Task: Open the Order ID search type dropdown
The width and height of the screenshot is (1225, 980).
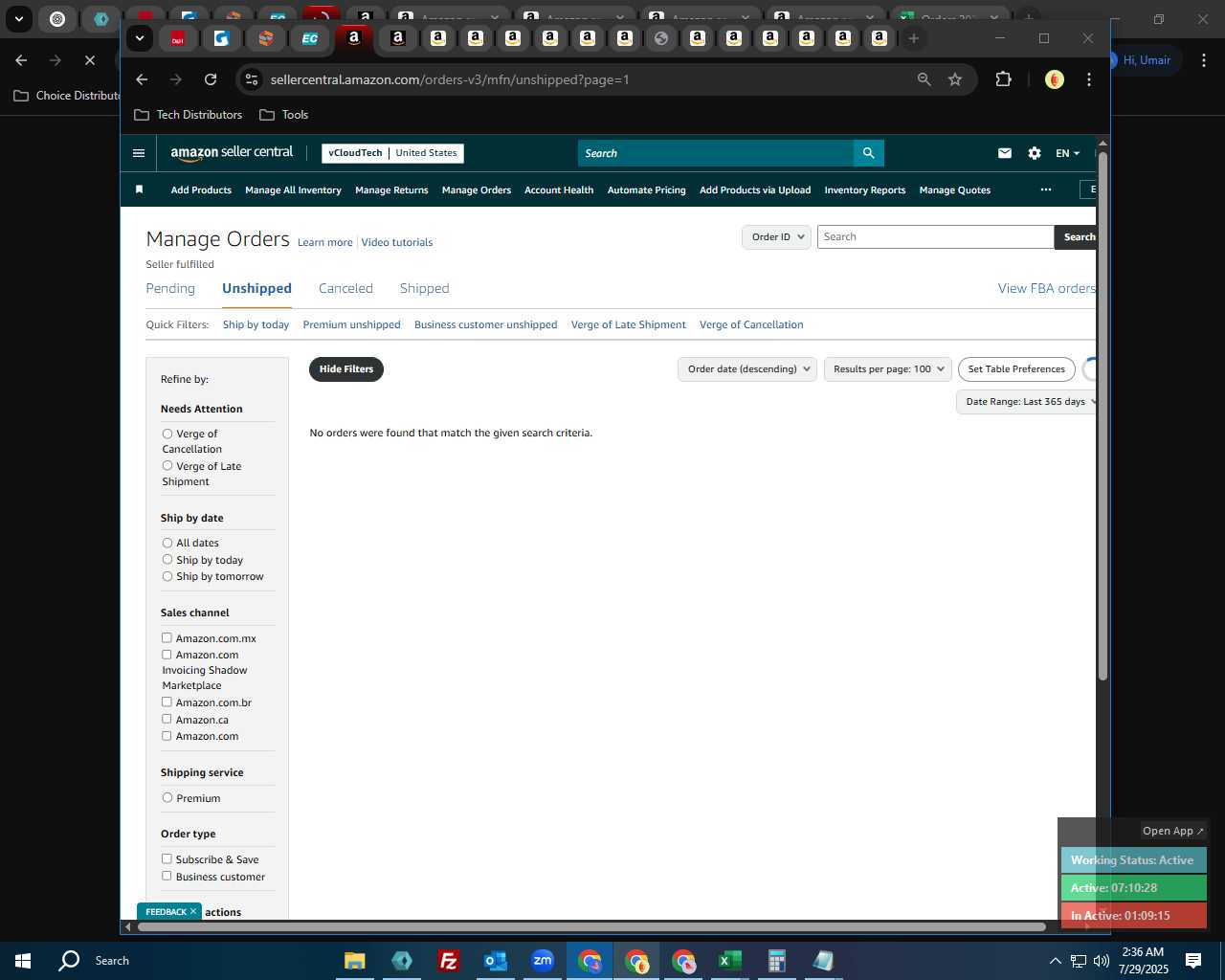Action: [x=776, y=237]
